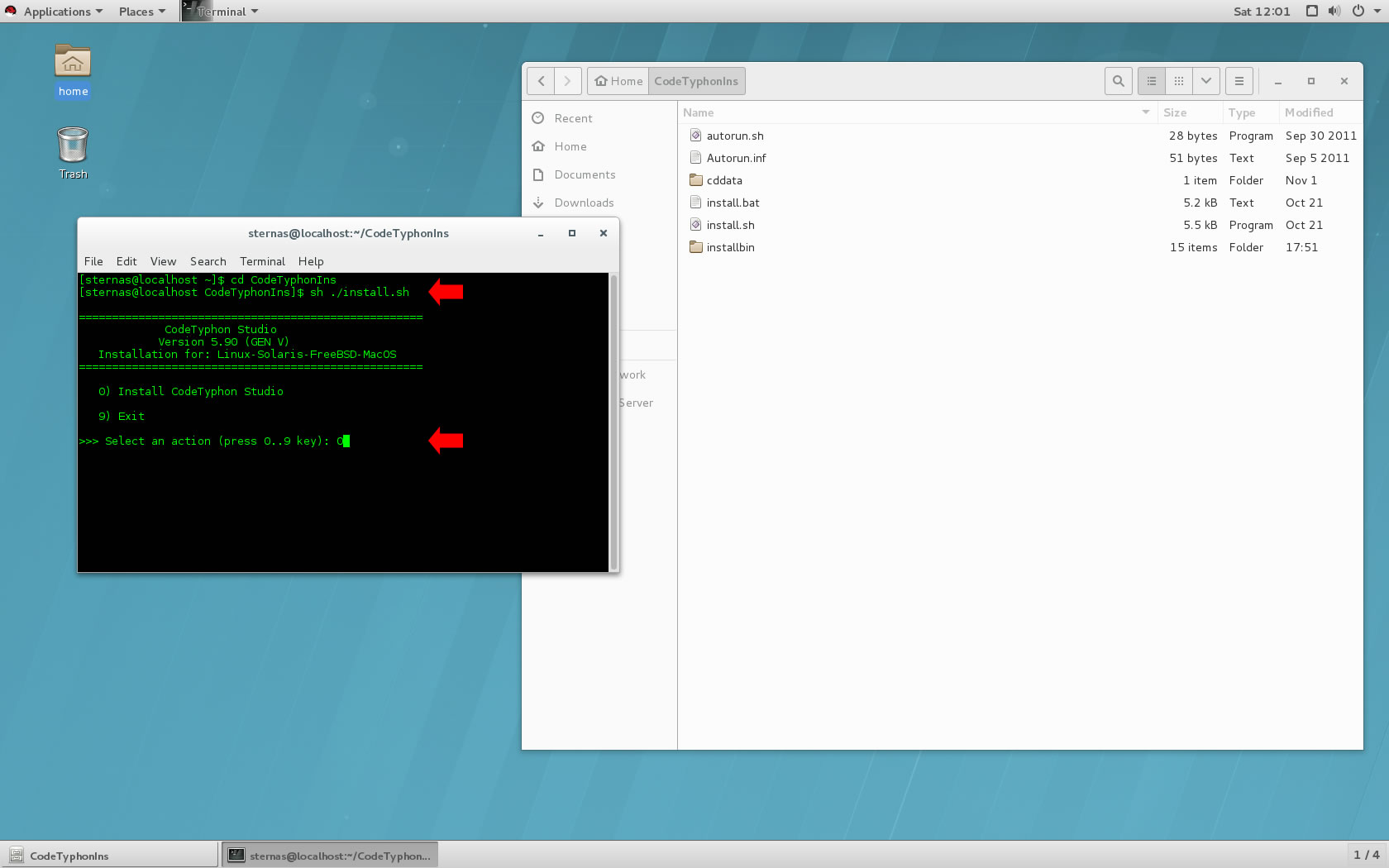The width and height of the screenshot is (1389, 868).
Task: Click the terminal vertical scrollbar
Action: [x=613, y=422]
